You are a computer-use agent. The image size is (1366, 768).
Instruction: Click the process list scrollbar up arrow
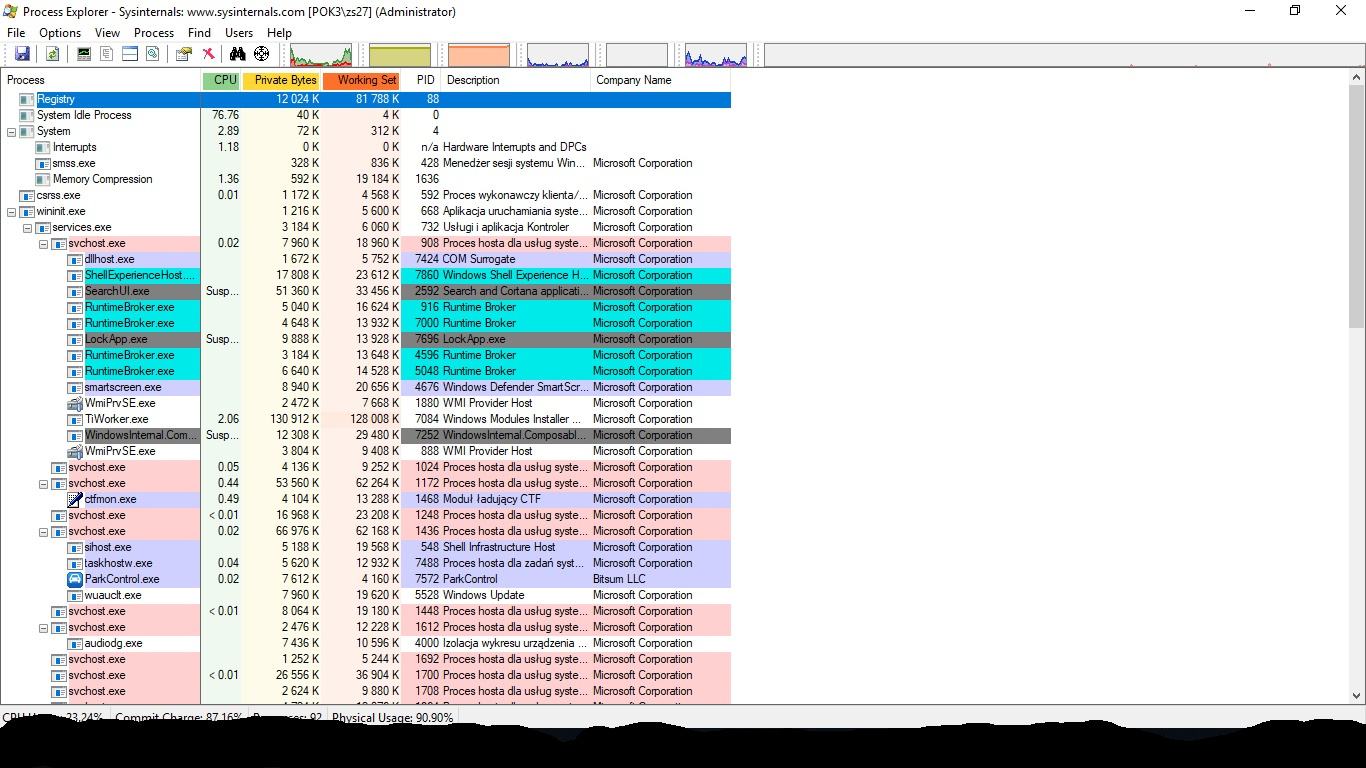(1356, 77)
